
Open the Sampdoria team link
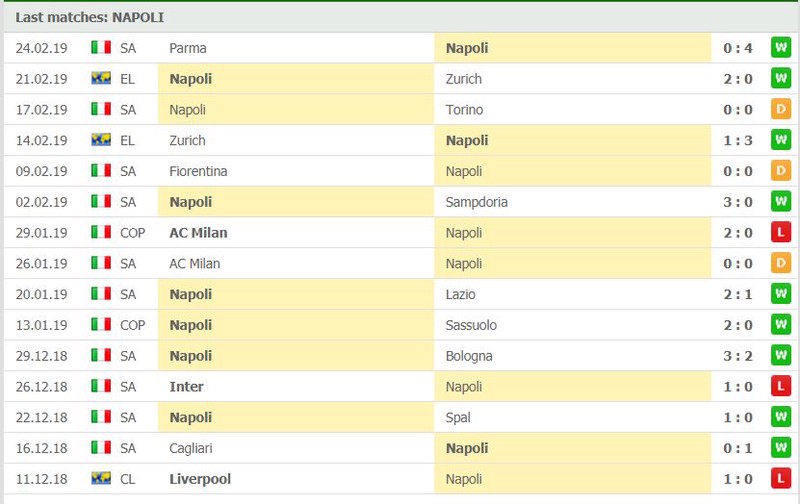tap(477, 202)
